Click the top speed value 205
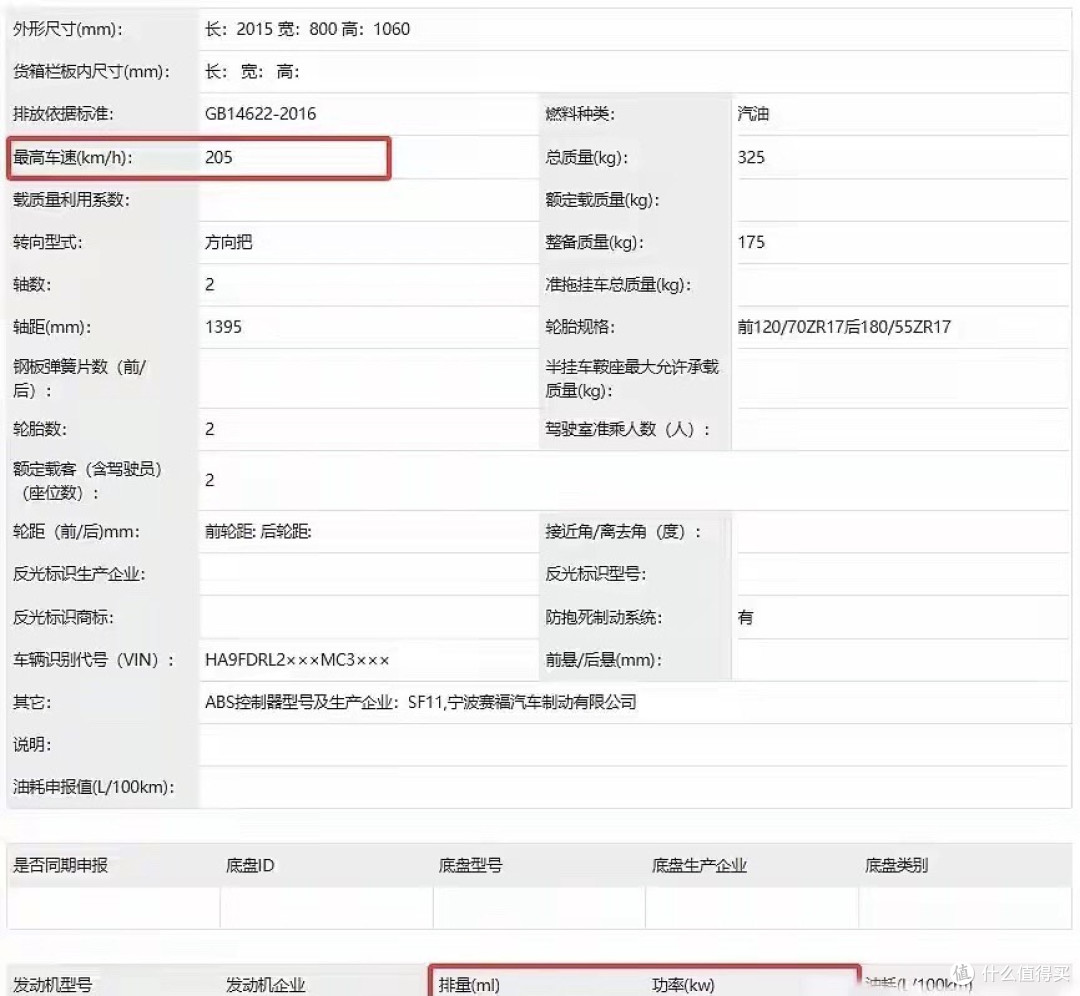 click(218, 157)
